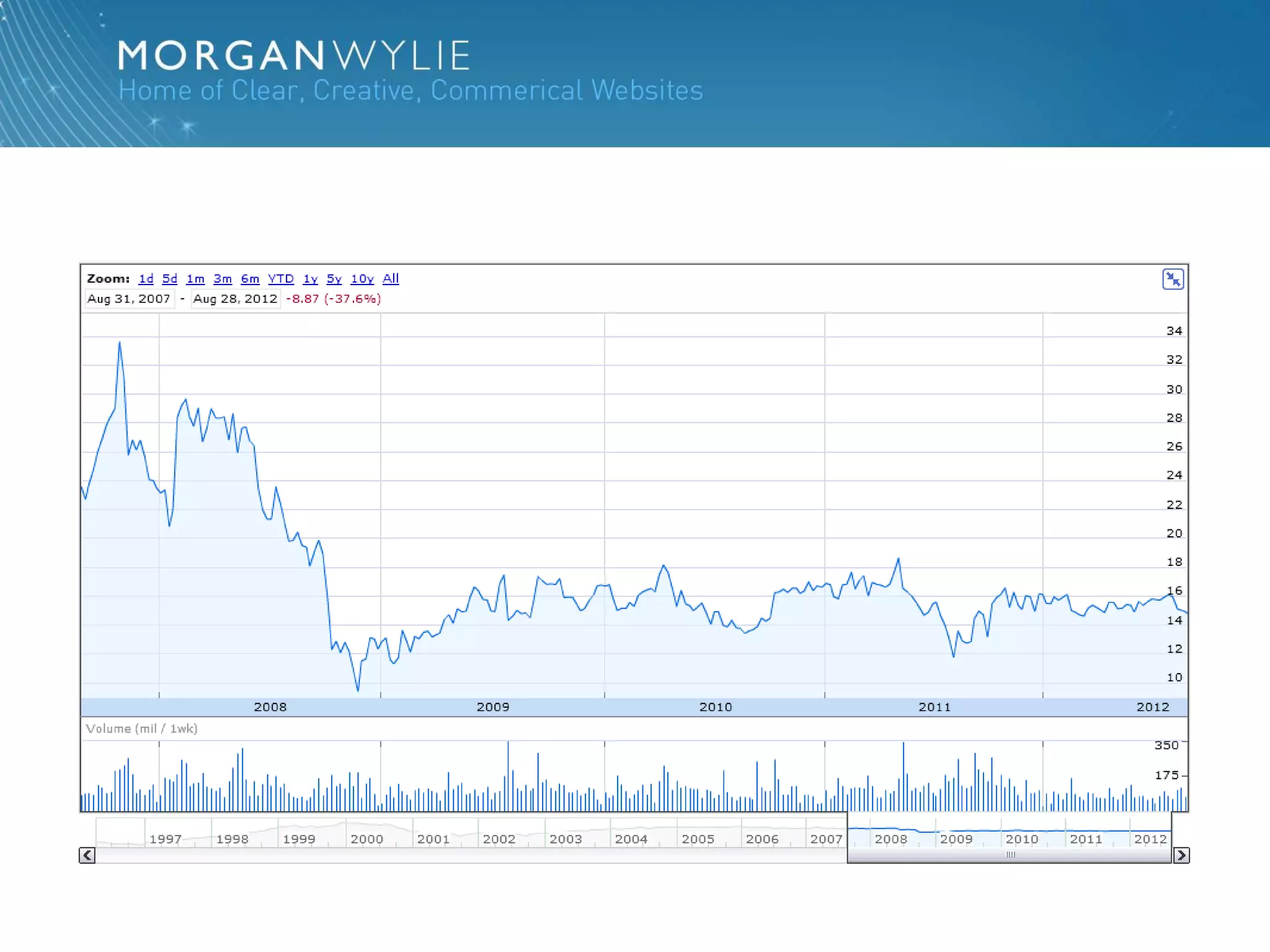
Task: Show 10y price history
Action: [x=362, y=279]
